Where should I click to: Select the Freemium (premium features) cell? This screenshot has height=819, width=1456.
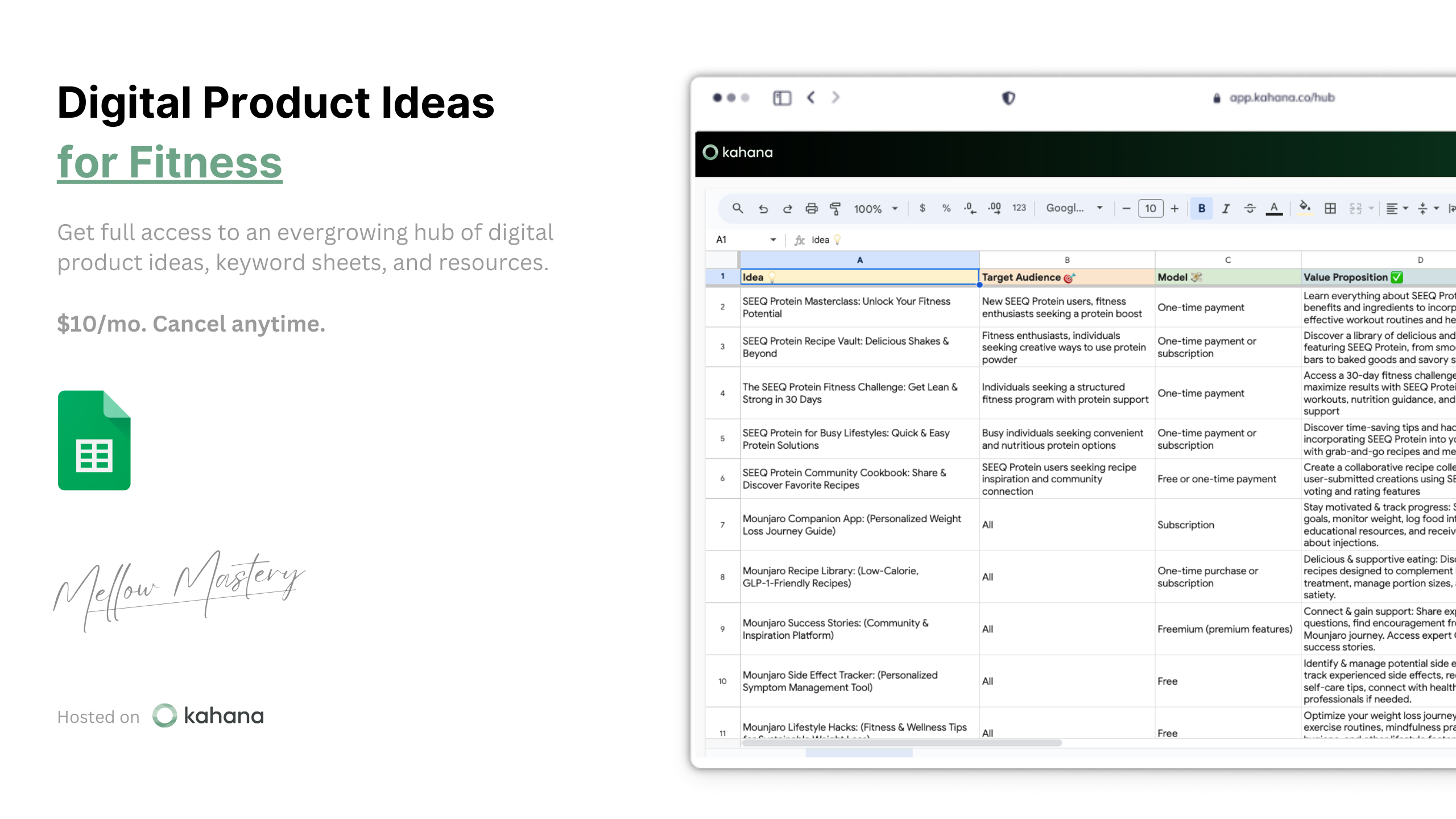pyautogui.click(x=1228, y=628)
